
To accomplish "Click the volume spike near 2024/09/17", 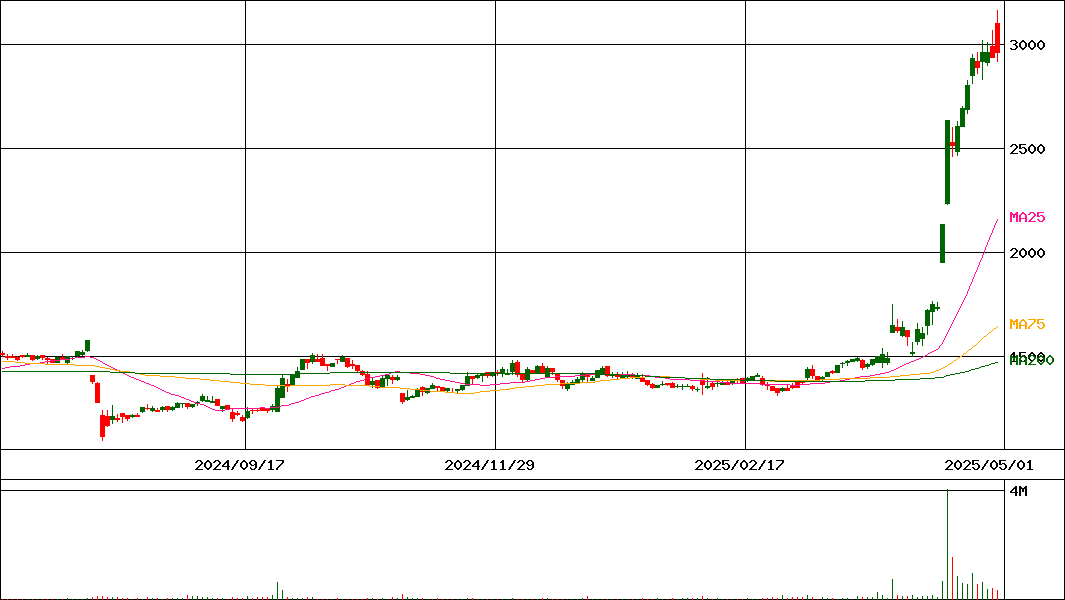I will coord(278,589).
